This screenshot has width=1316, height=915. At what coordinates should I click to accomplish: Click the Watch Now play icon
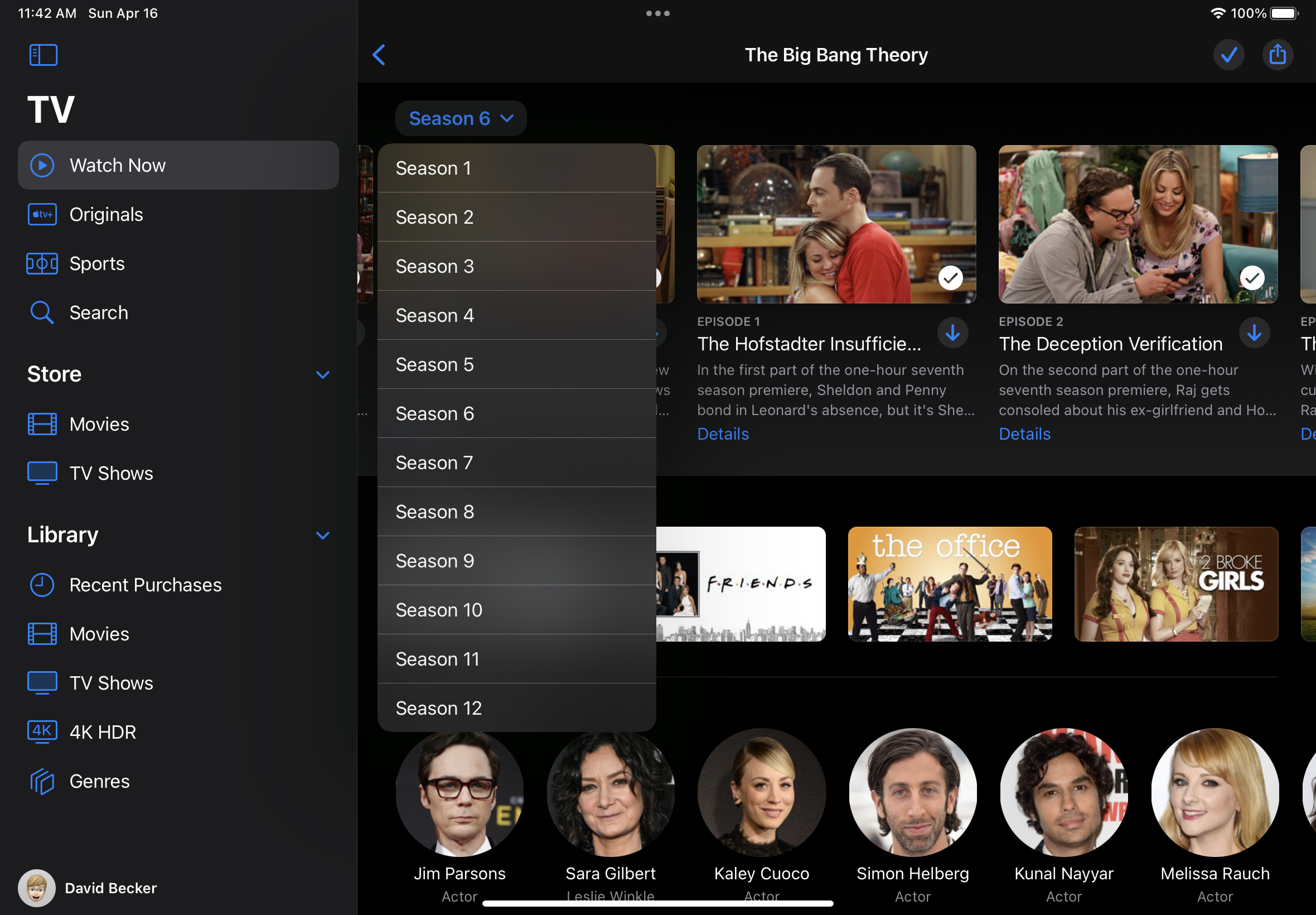pyautogui.click(x=42, y=165)
